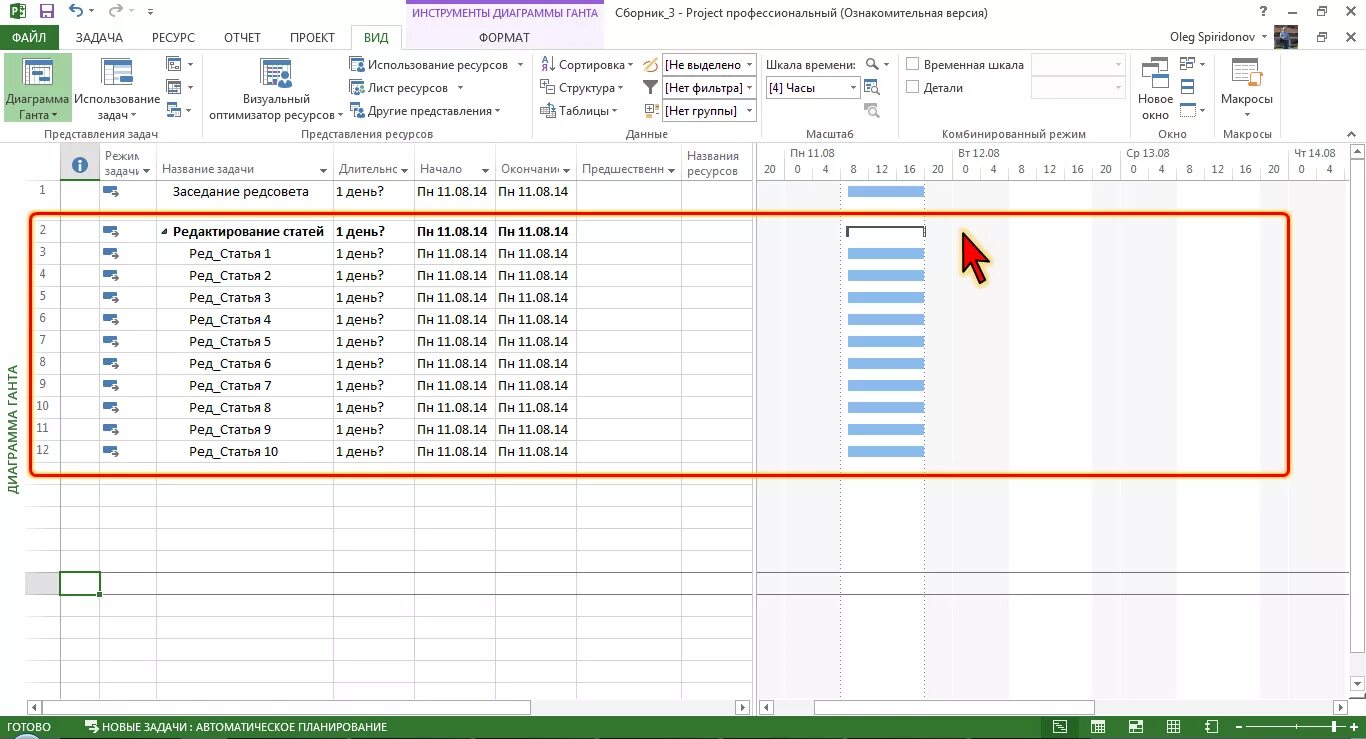Click the zoom entire project icon
1366x739 pixels.
coord(872,88)
